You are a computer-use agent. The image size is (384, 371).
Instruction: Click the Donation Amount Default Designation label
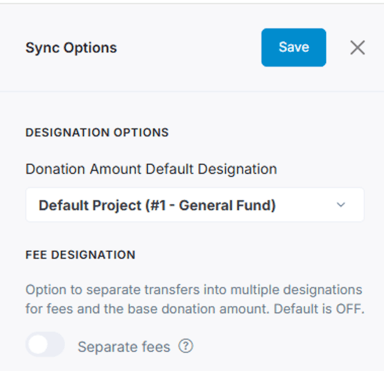151,169
